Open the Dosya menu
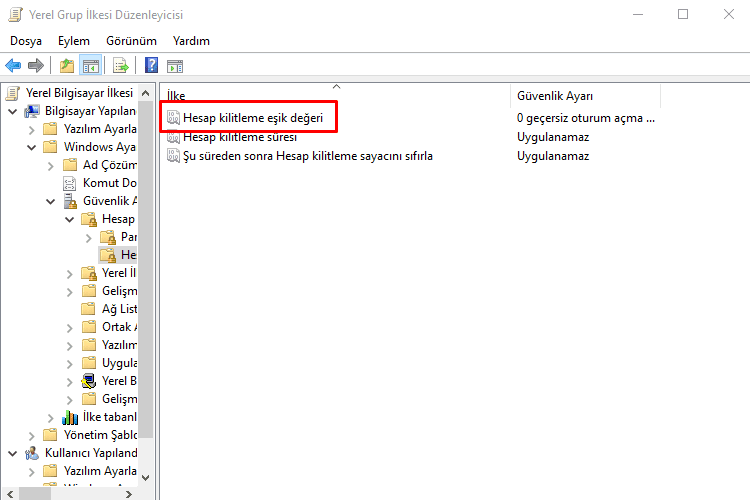The image size is (750, 500). click(27, 41)
